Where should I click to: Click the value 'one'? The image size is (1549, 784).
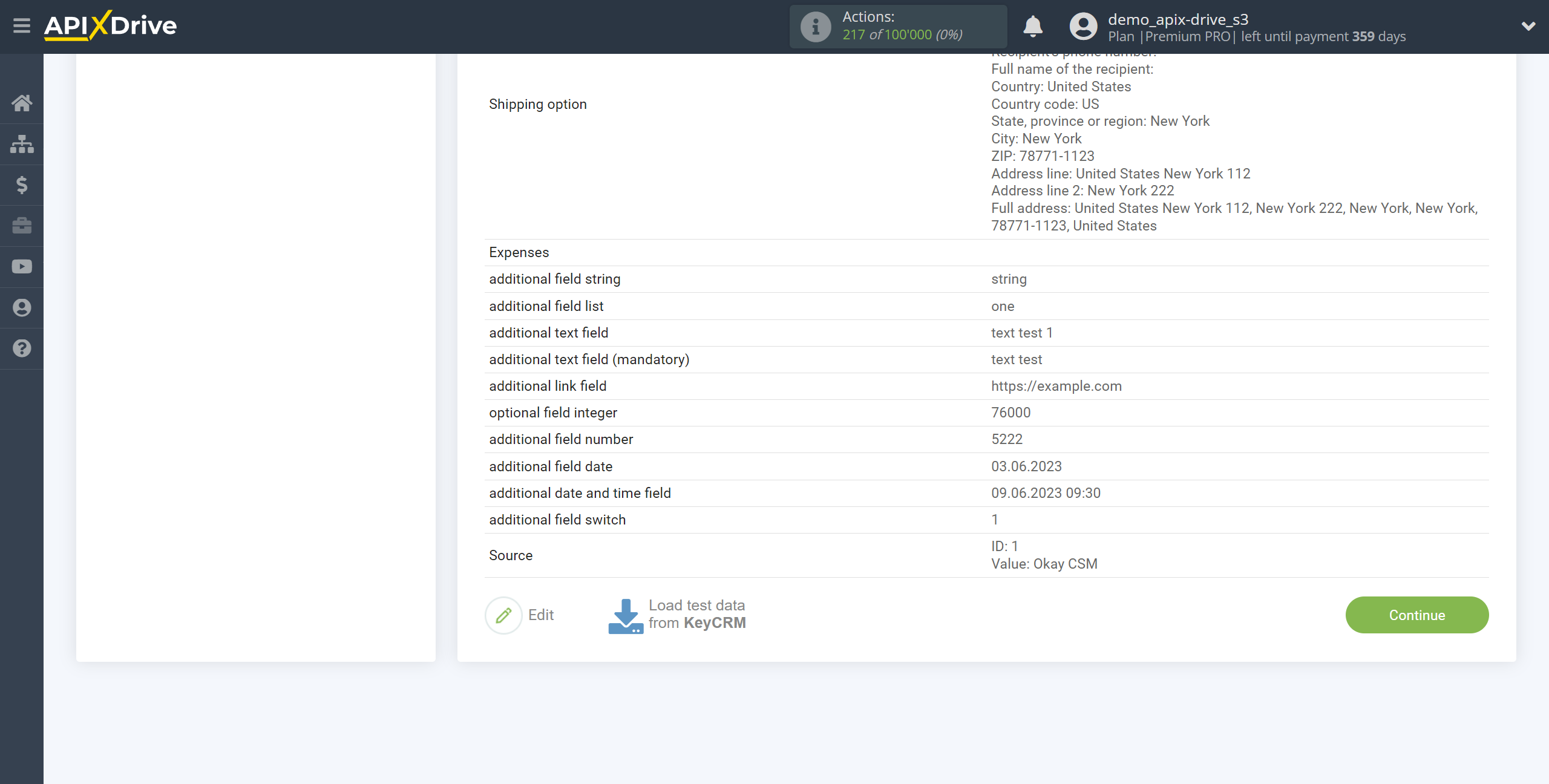(x=1003, y=306)
